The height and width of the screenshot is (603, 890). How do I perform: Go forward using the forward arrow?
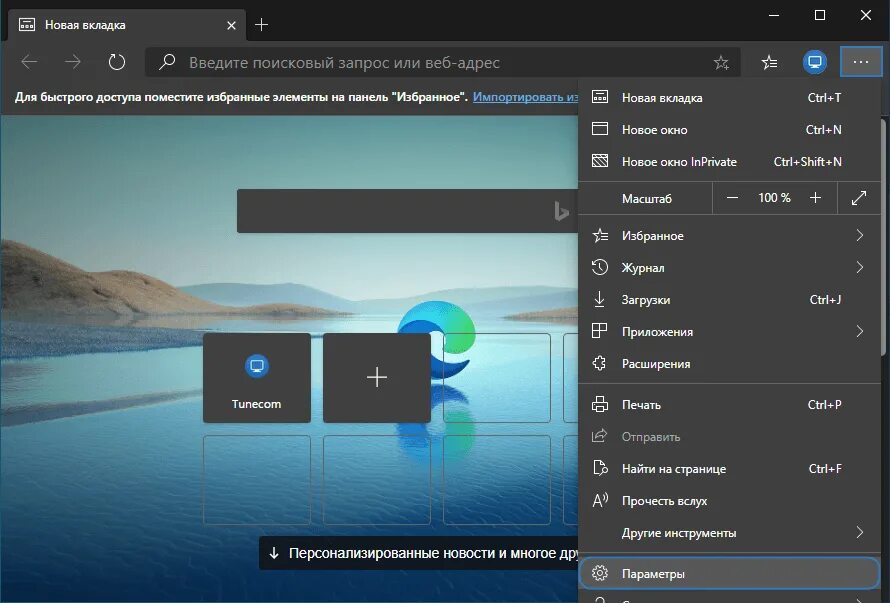click(73, 62)
